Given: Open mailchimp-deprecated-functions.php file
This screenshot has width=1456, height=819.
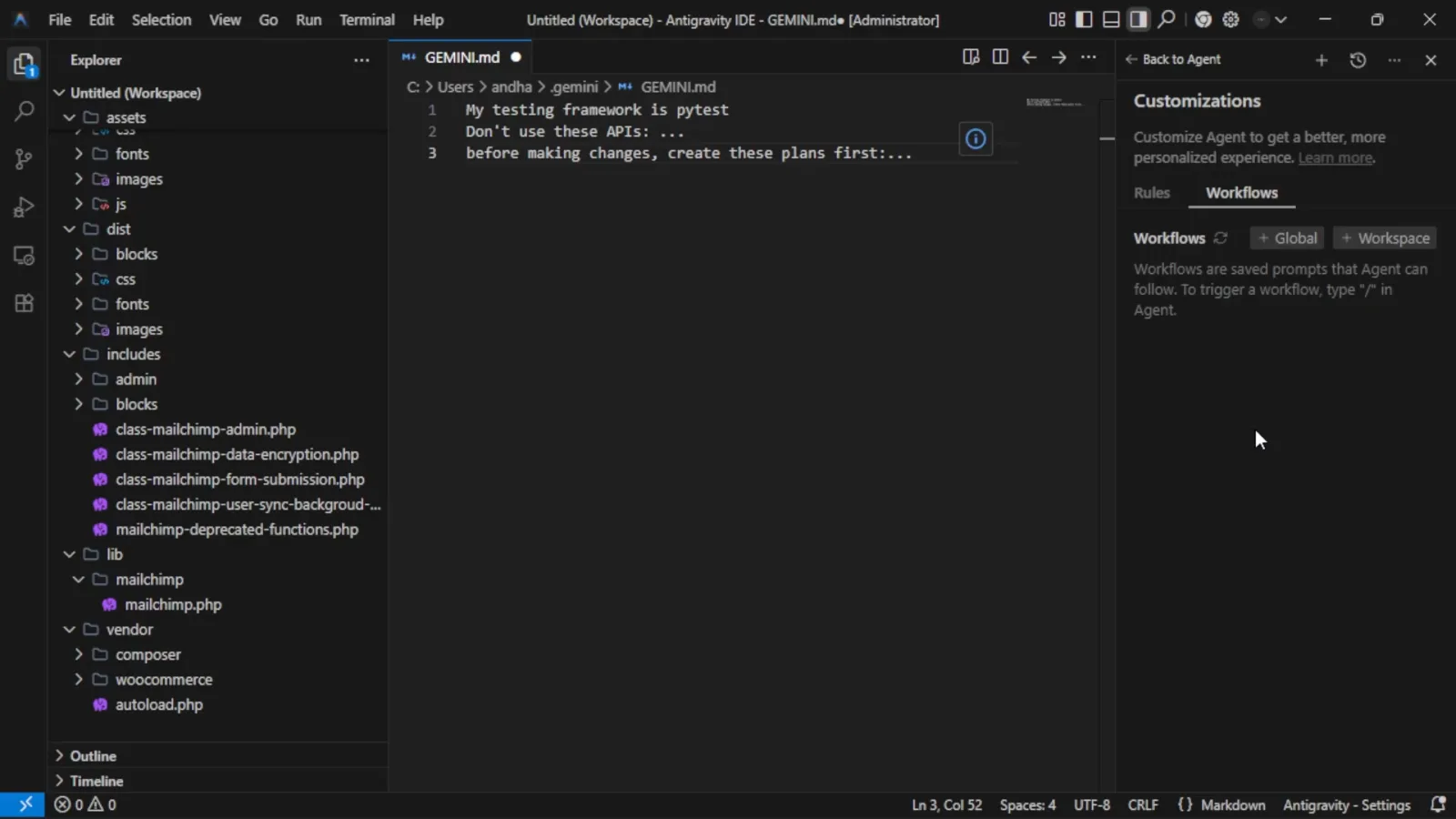Looking at the screenshot, I should tap(237, 530).
